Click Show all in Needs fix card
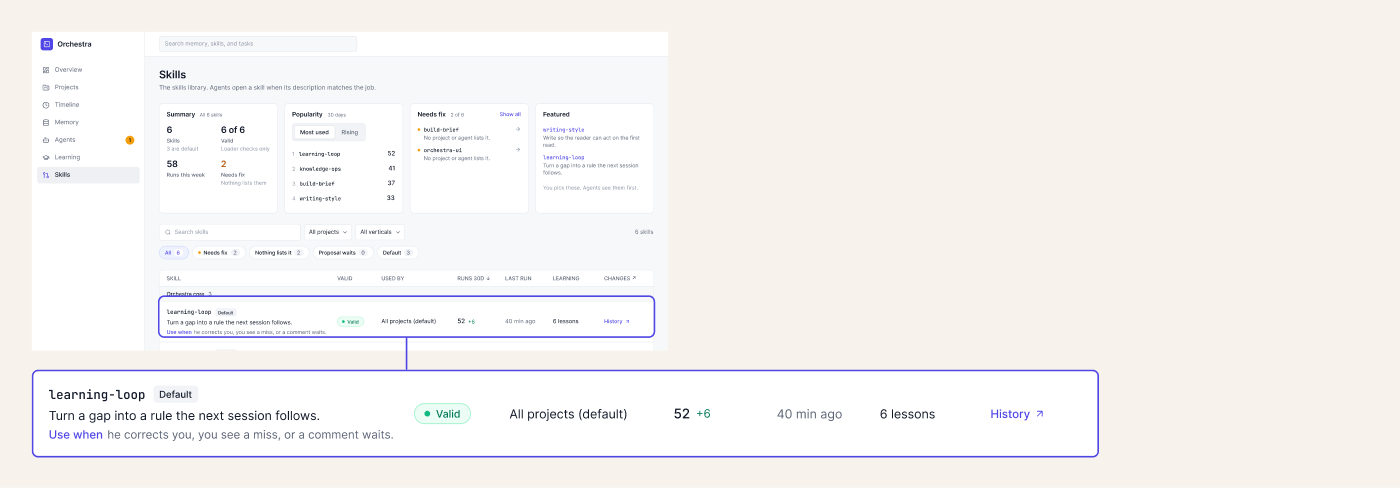This screenshot has height=488, width=1400. point(510,114)
